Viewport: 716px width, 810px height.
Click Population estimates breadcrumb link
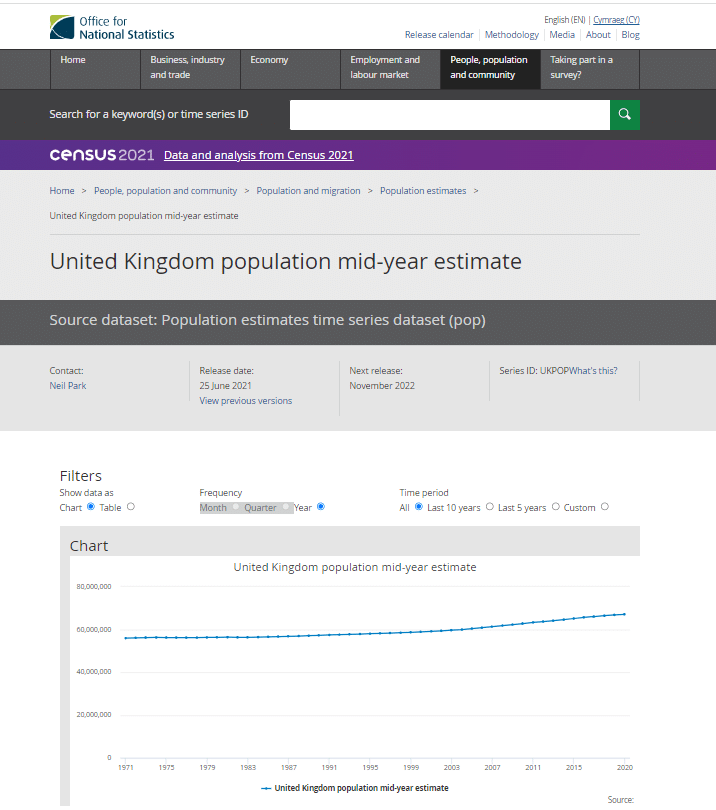pos(422,191)
